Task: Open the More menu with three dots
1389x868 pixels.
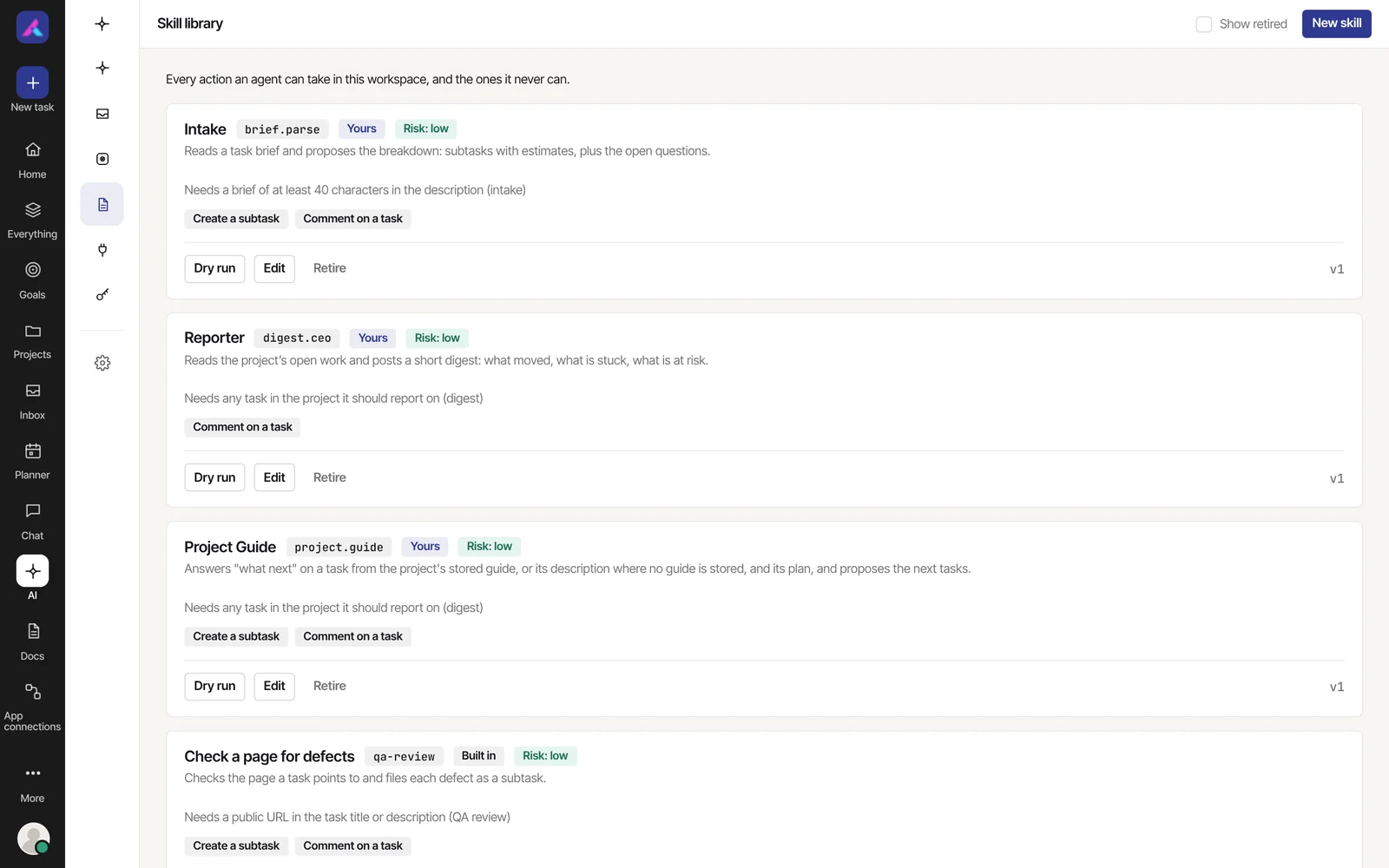Action: pyautogui.click(x=32, y=785)
